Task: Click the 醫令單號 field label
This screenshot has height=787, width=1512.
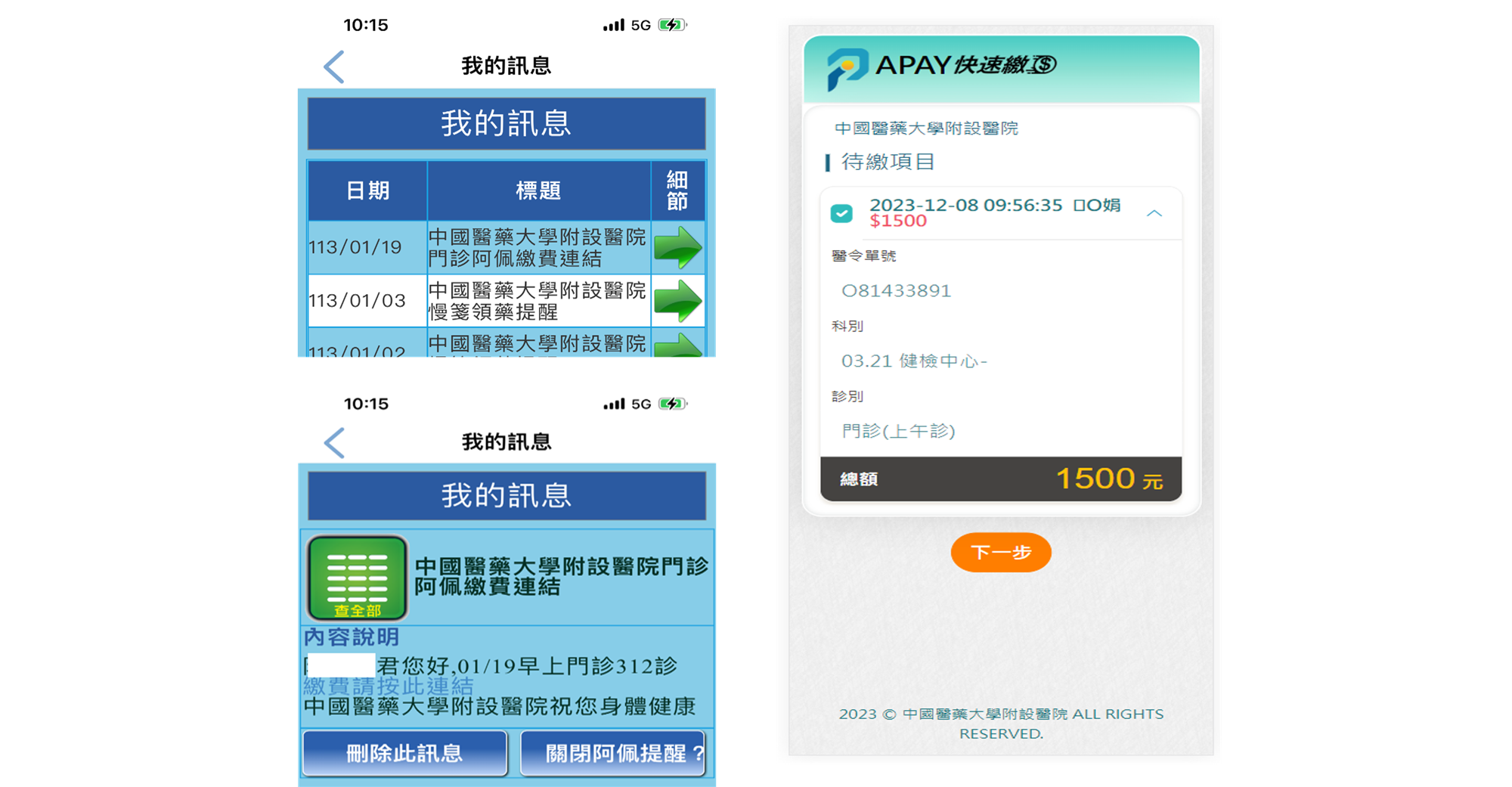Action: click(863, 256)
